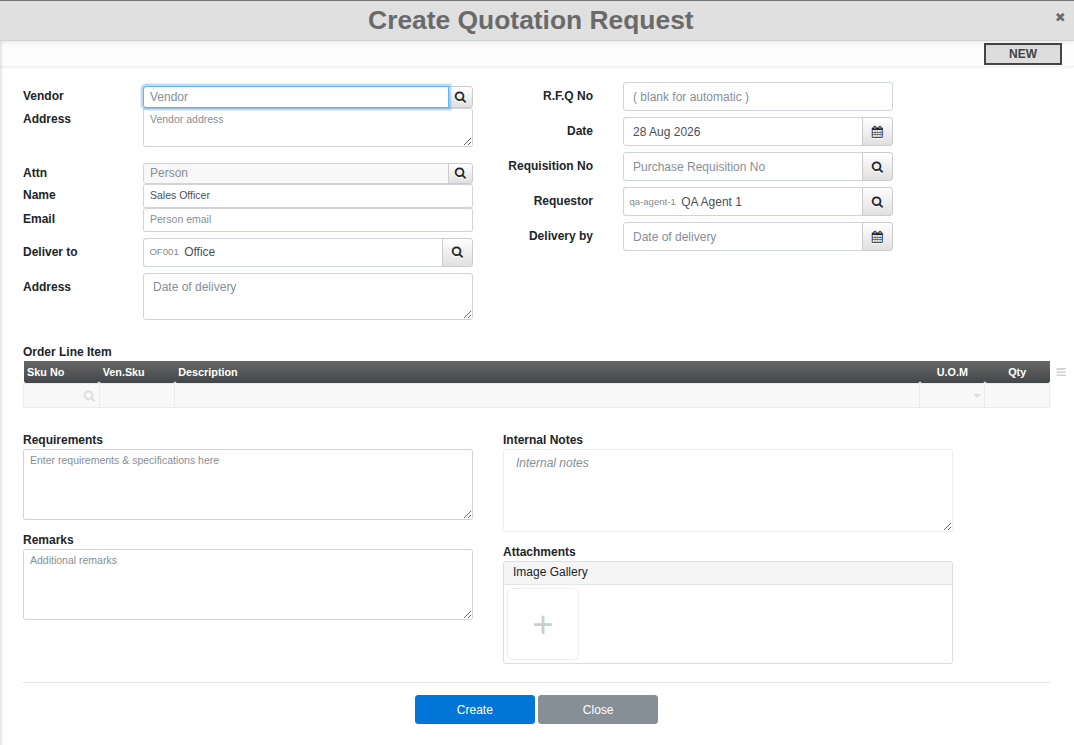Click the Purchase Requisition No field
This screenshot has width=1074, height=745.
[x=743, y=167]
